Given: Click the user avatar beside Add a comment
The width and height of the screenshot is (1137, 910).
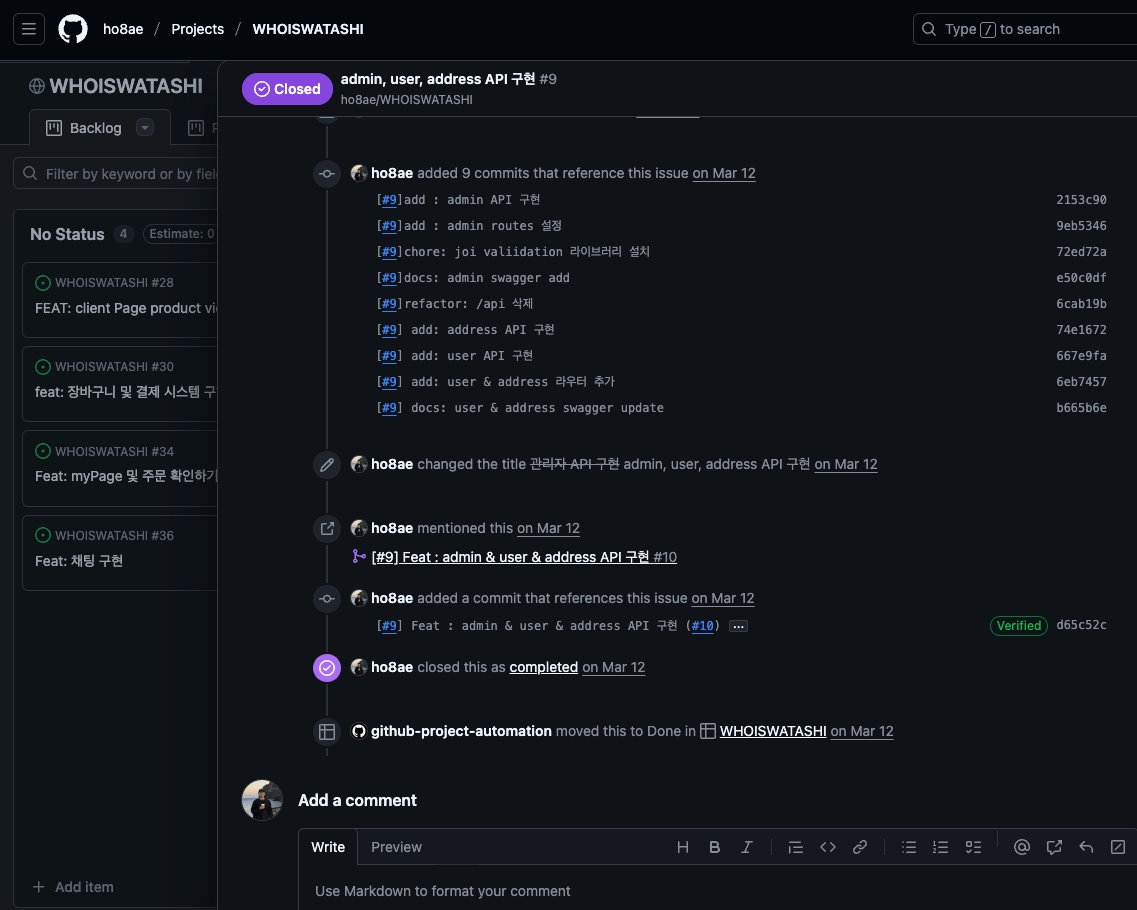Looking at the screenshot, I should click(x=262, y=800).
